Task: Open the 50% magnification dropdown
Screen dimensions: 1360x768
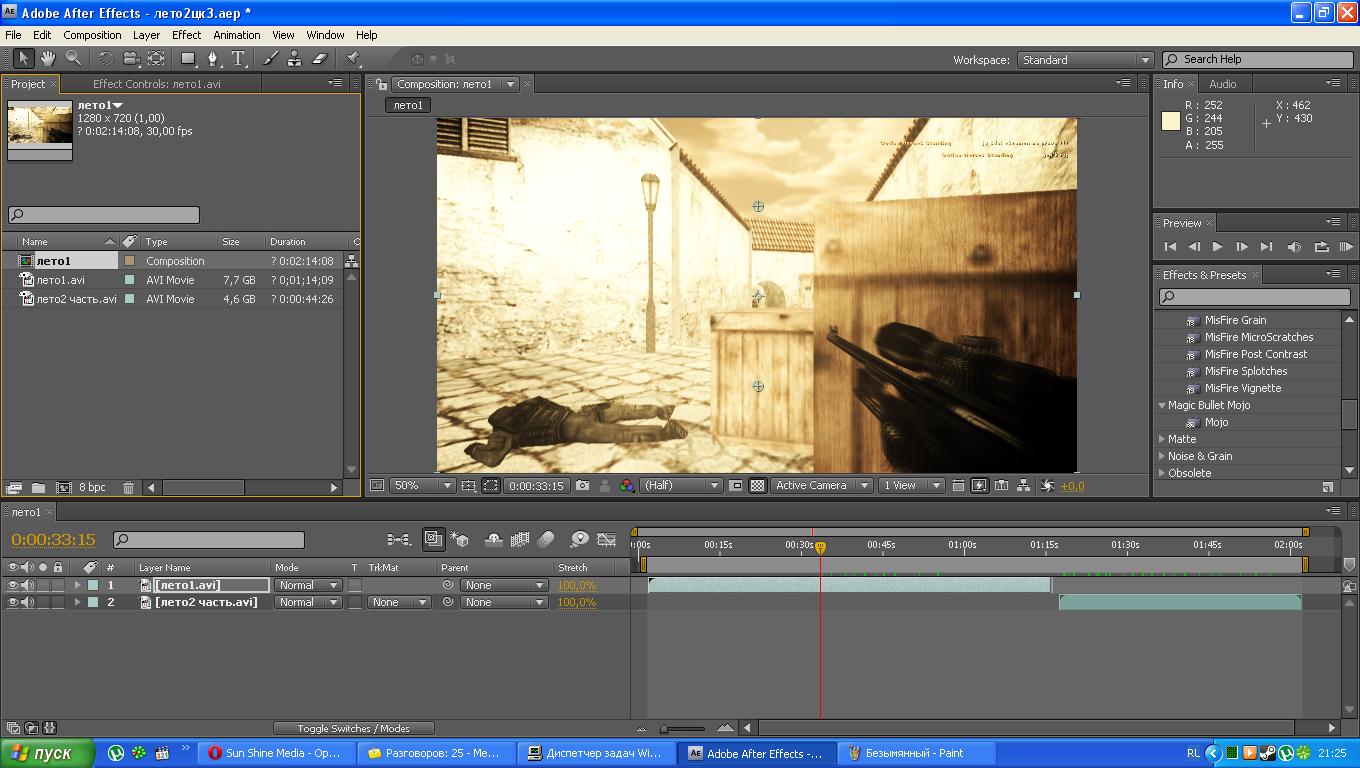Action: tap(422, 485)
